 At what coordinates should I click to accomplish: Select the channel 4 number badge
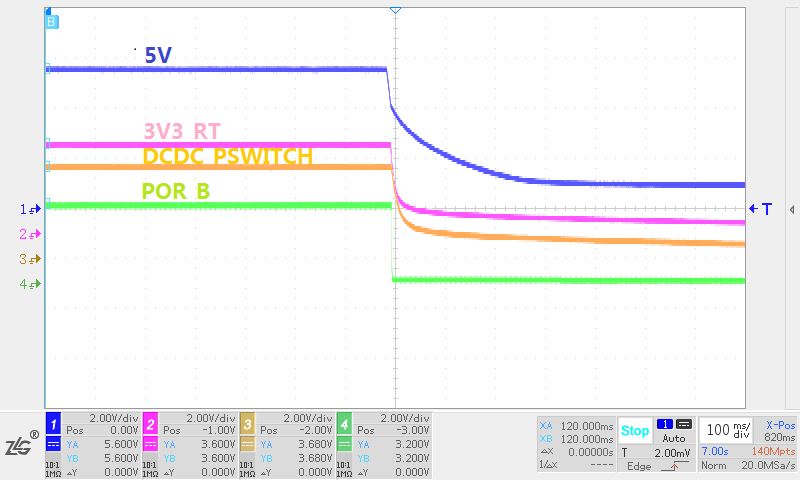344,424
